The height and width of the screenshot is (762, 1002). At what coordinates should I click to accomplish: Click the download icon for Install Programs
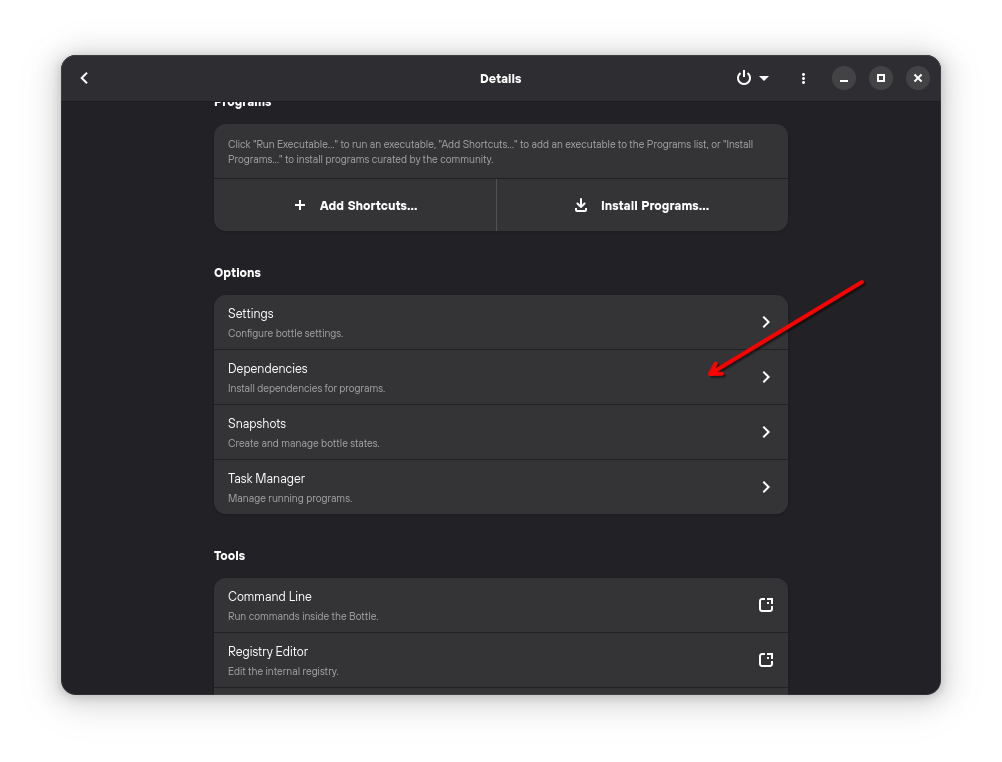click(x=581, y=205)
